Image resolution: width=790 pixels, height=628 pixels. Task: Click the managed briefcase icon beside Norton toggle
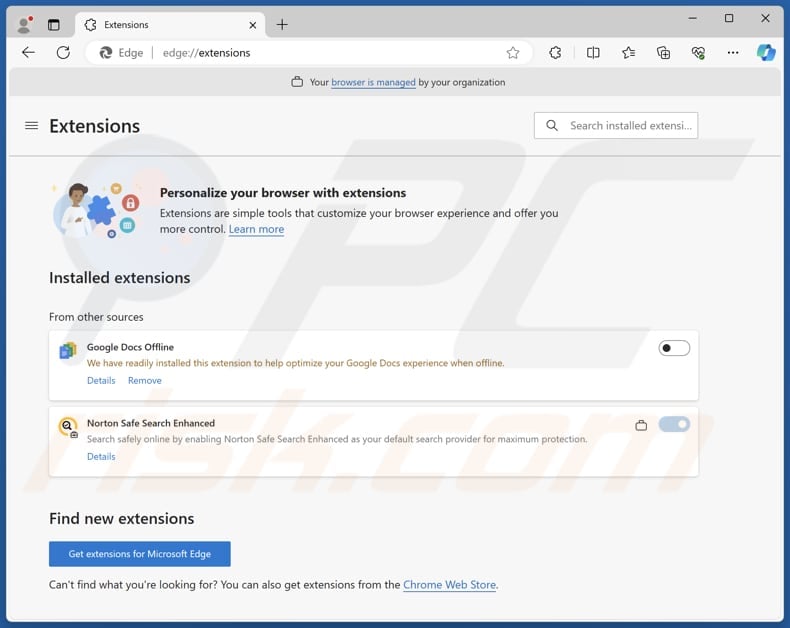pyautogui.click(x=641, y=425)
